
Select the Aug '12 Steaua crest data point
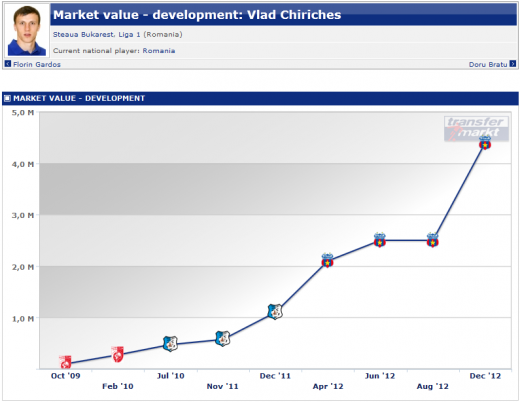tap(433, 240)
